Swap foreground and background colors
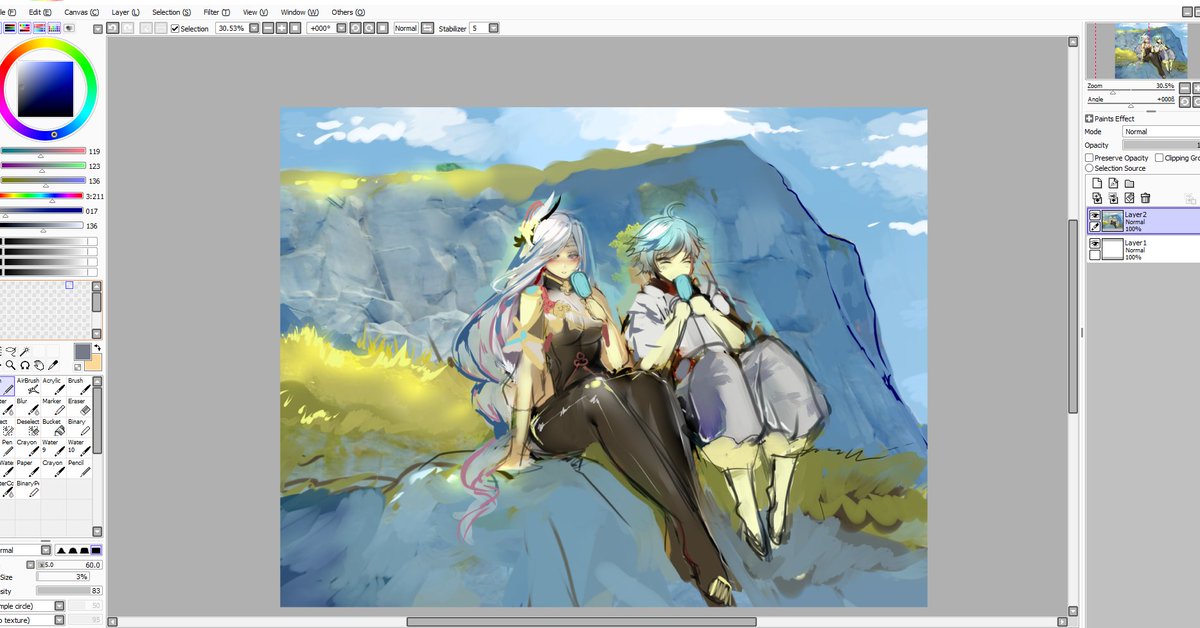Screen dimensions: 1200x628 (x=97, y=347)
